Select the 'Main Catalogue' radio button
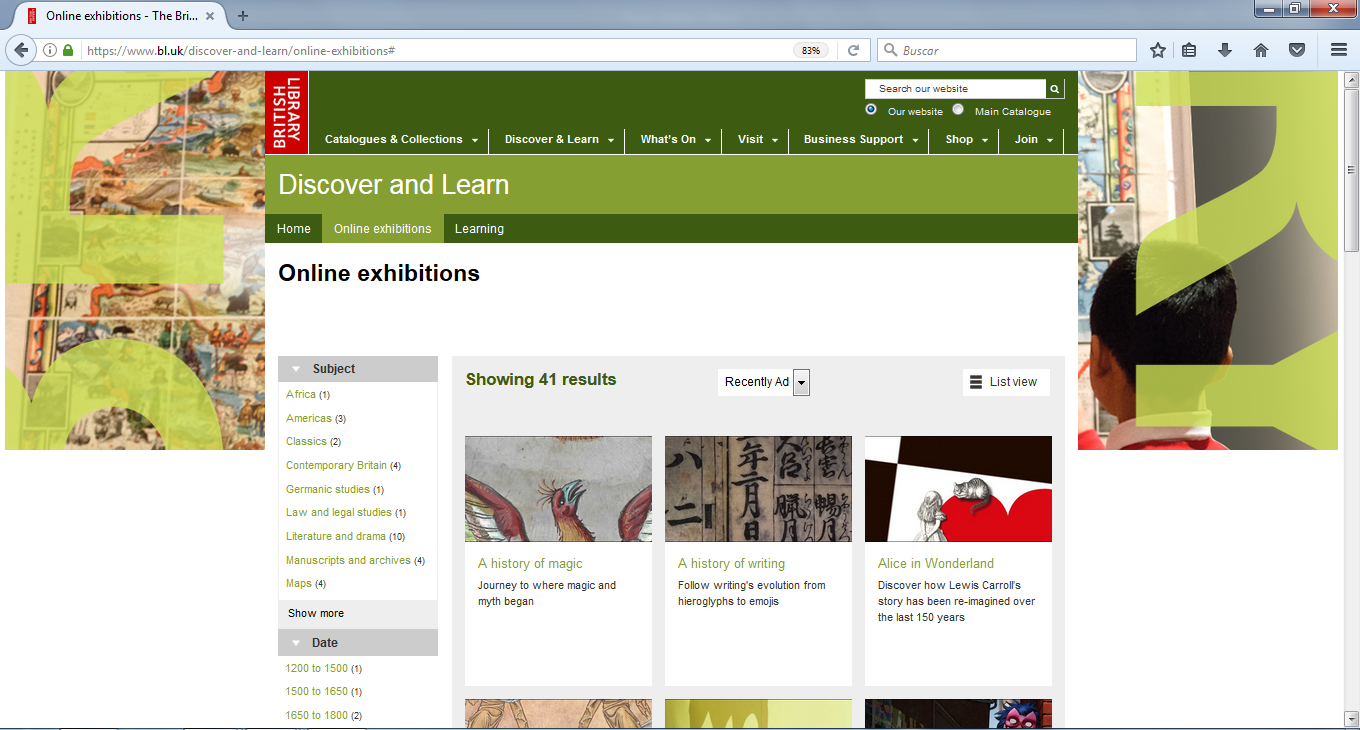Image resolution: width=1360 pixels, height=730 pixels. (x=958, y=110)
